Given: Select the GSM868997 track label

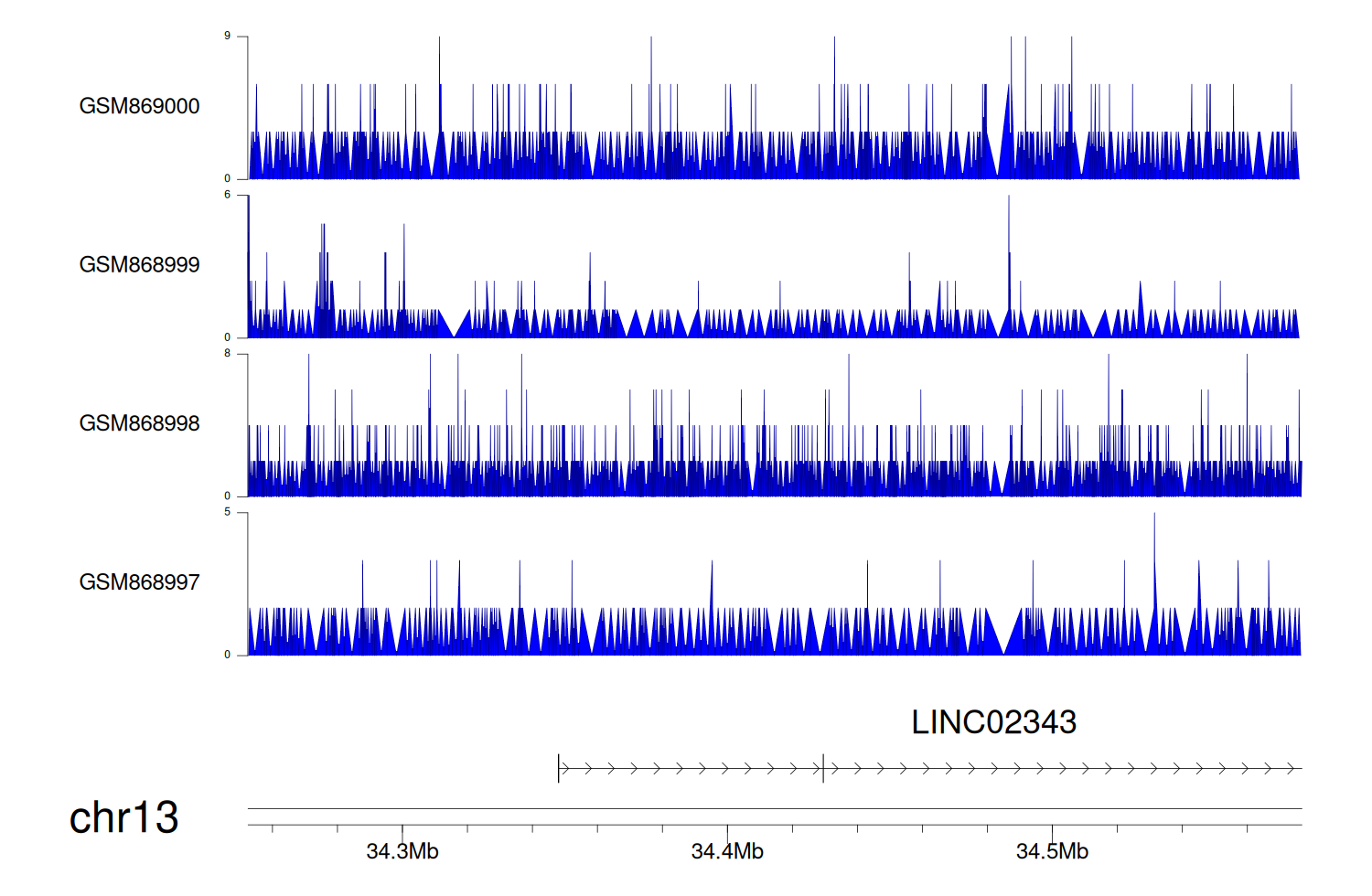Looking at the screenshot, I should coord(139,582).
